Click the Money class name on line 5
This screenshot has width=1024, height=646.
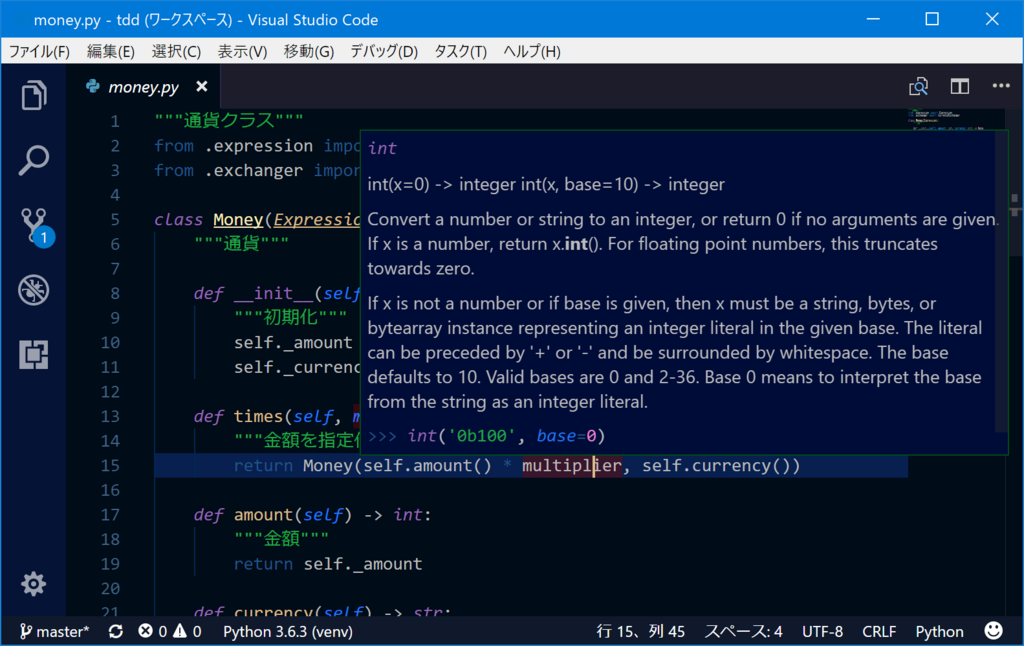click(x=238, y=219)
